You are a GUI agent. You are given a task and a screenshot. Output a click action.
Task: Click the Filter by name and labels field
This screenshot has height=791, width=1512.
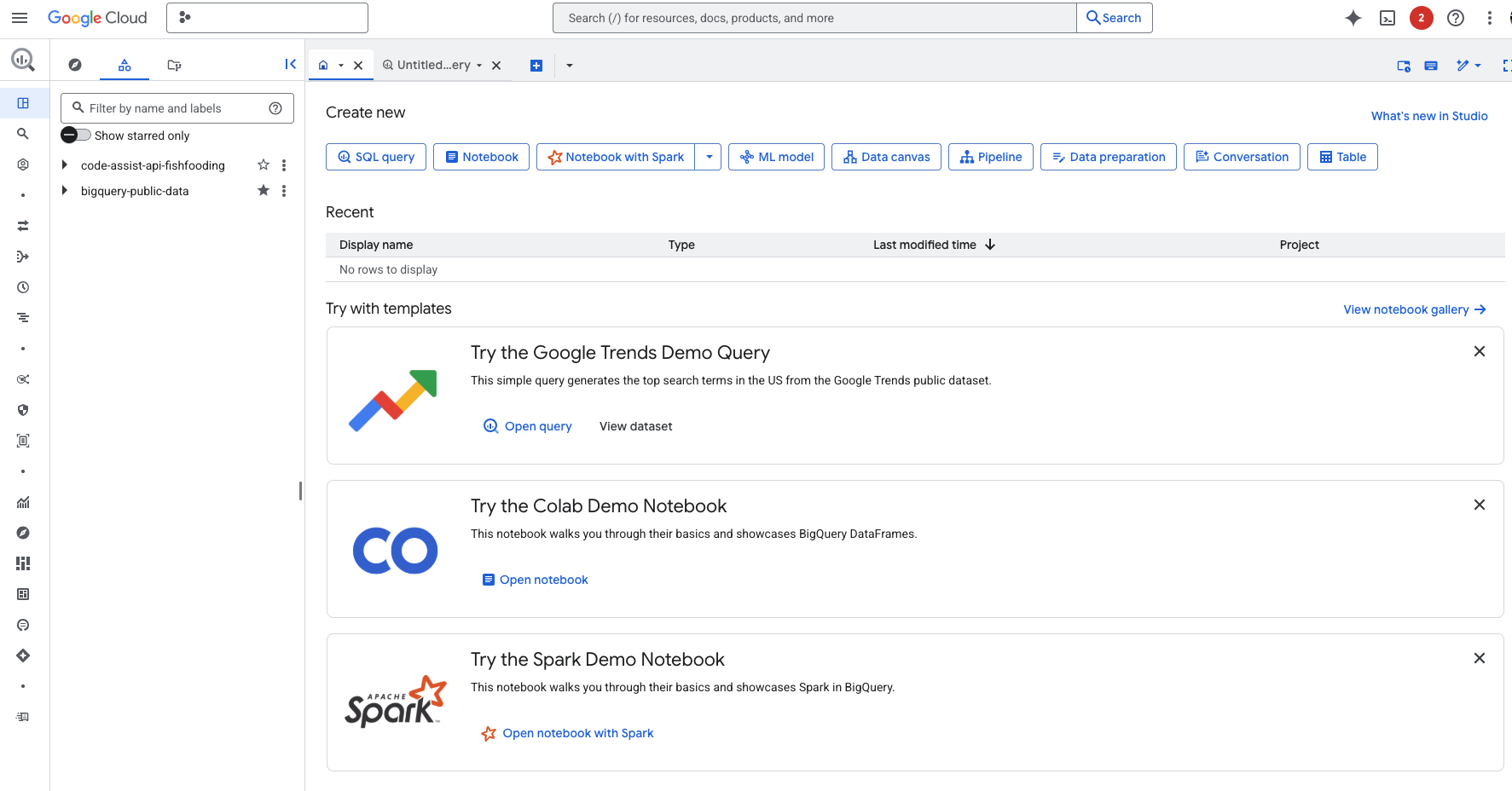(x=175, y=108)
